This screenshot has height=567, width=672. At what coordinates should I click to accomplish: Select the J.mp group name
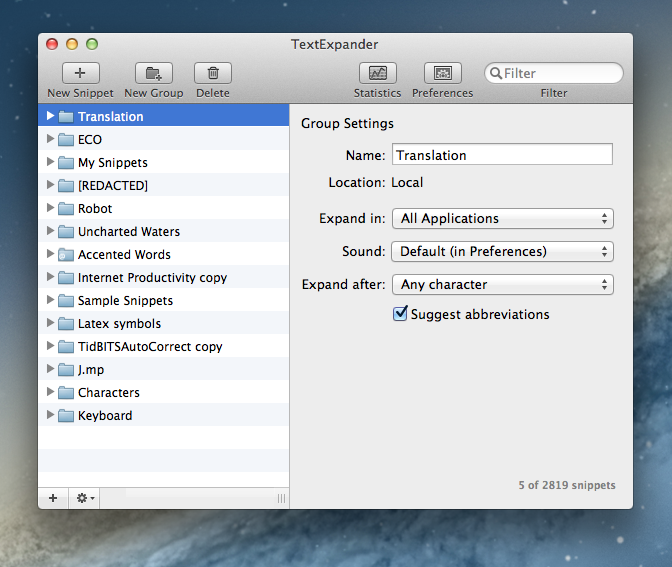point(91,370)
